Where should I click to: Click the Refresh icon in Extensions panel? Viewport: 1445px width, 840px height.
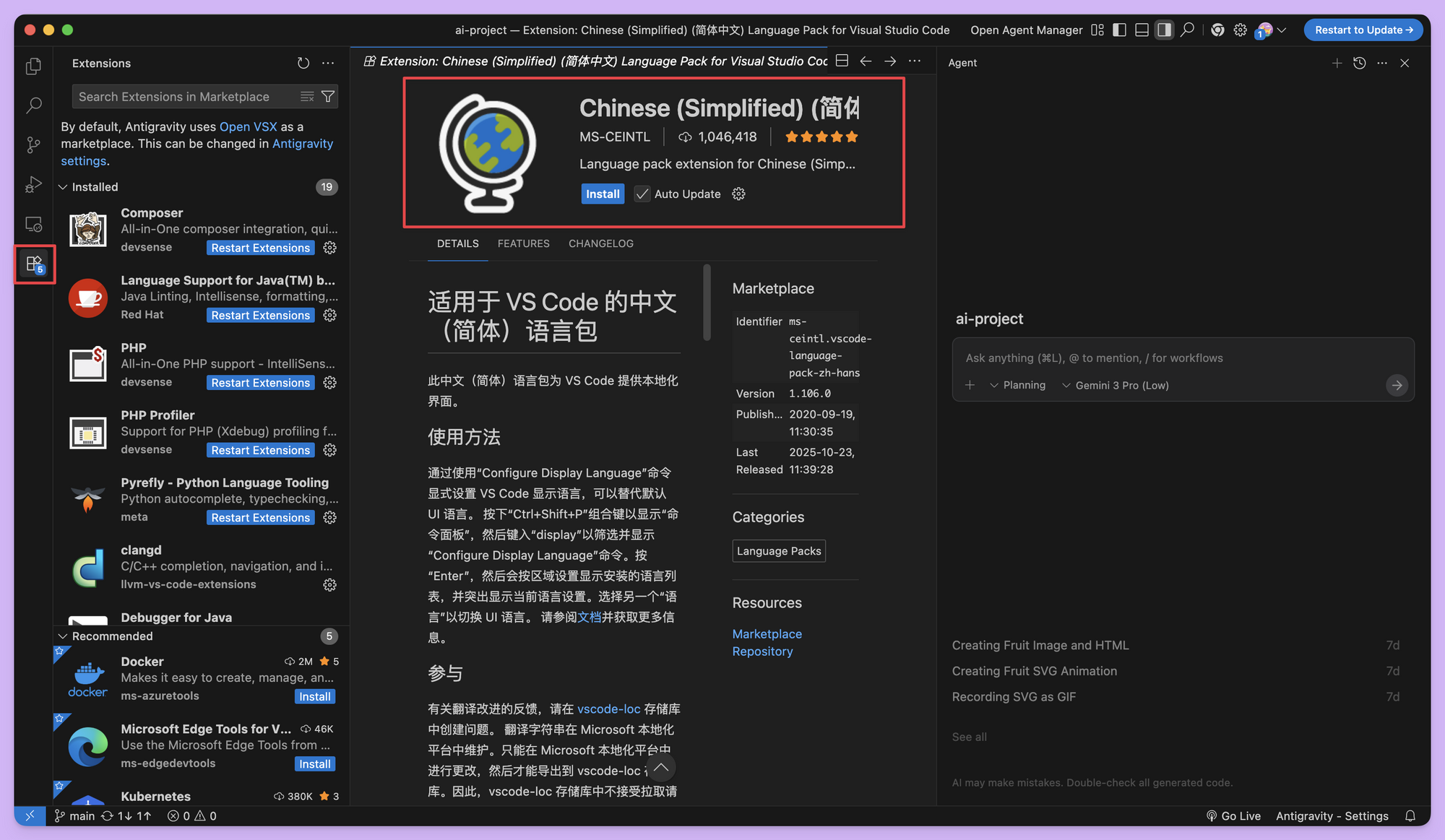click(303, 63)
